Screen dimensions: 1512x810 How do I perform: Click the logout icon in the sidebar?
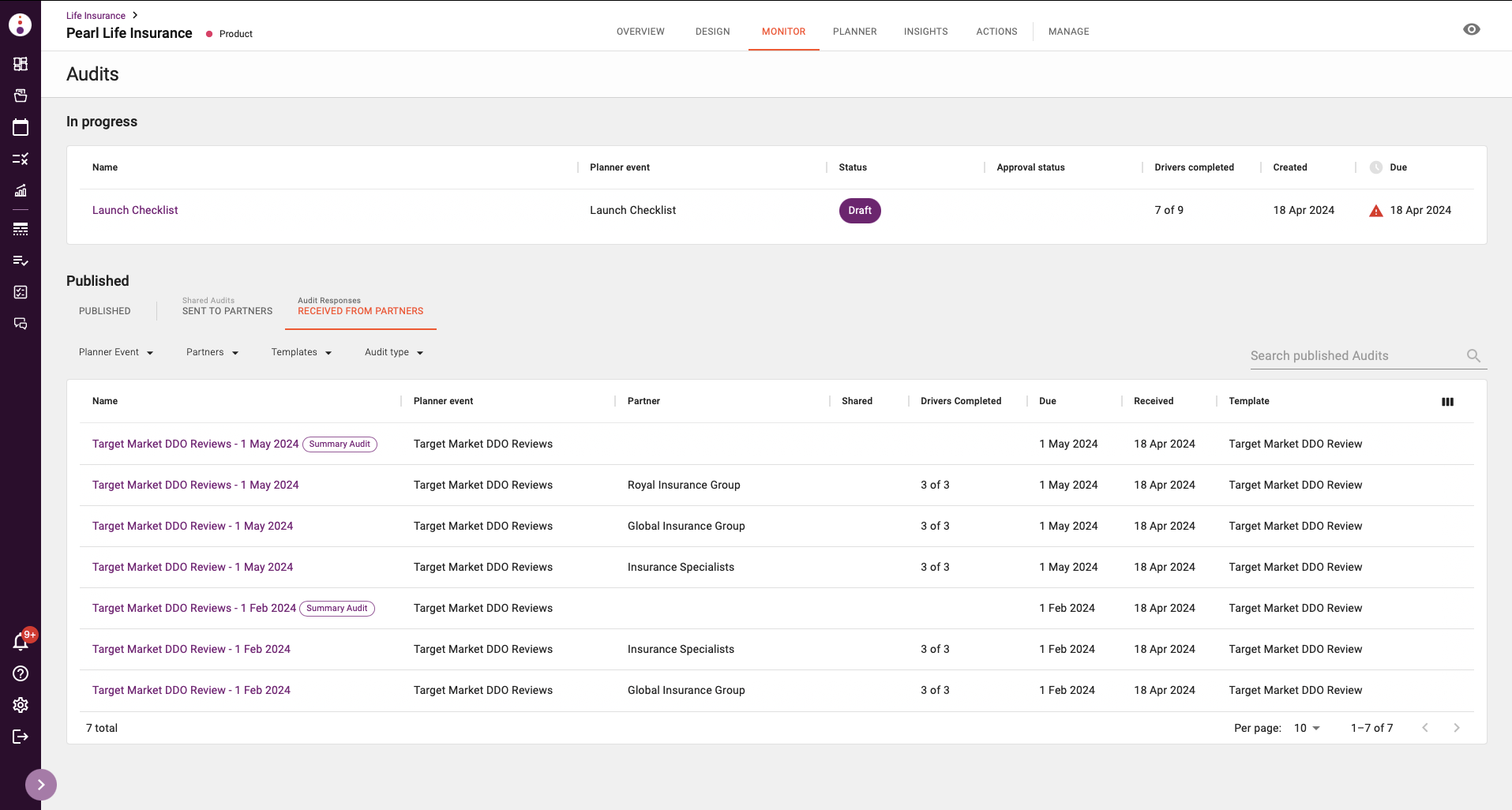(21, 737)
